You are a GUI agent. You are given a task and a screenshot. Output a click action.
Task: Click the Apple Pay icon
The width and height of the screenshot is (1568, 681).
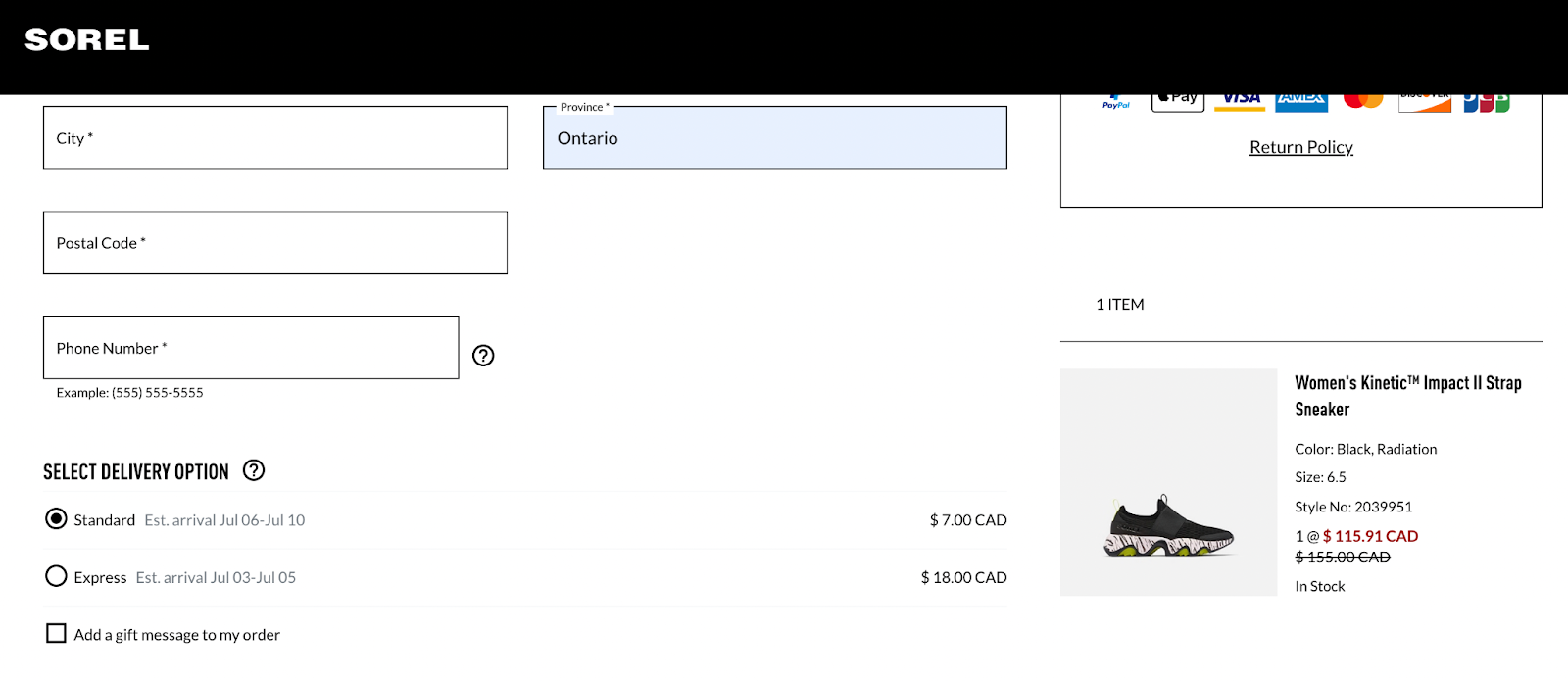tap(1178, 103)
